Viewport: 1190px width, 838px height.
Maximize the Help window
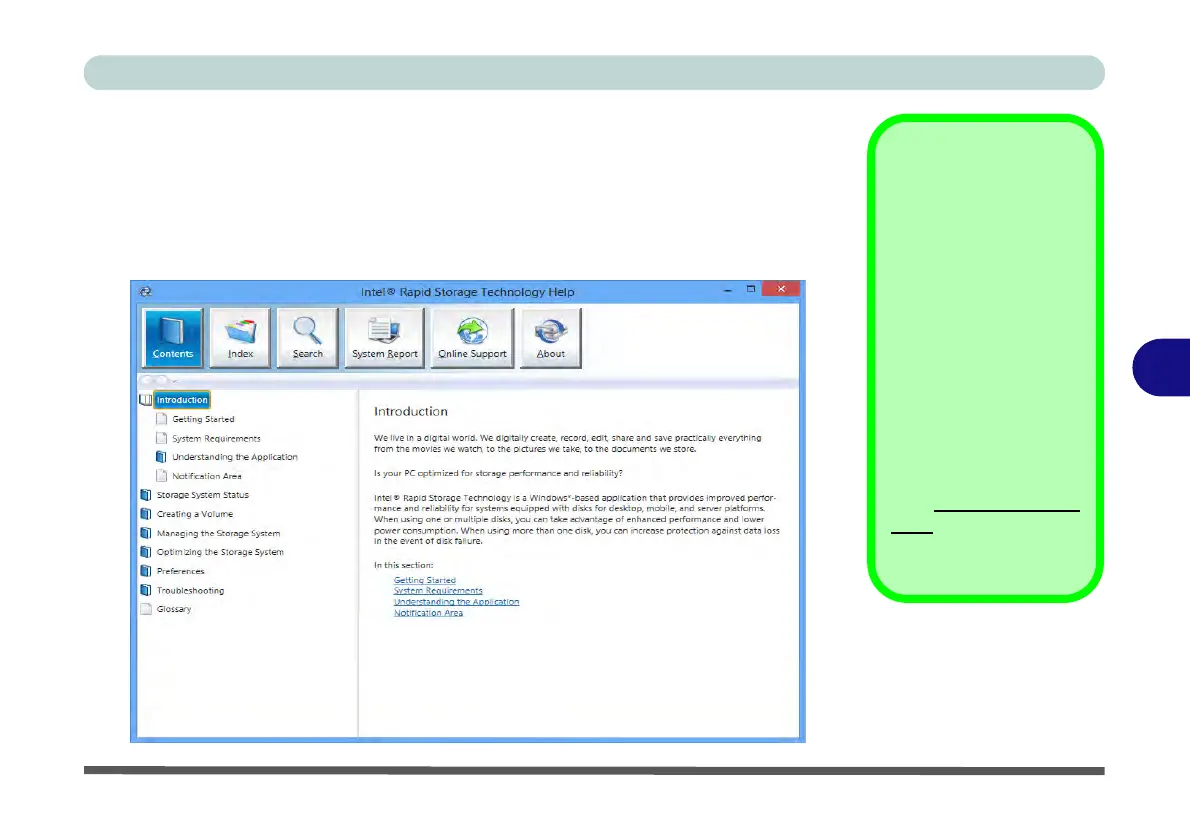751,289
